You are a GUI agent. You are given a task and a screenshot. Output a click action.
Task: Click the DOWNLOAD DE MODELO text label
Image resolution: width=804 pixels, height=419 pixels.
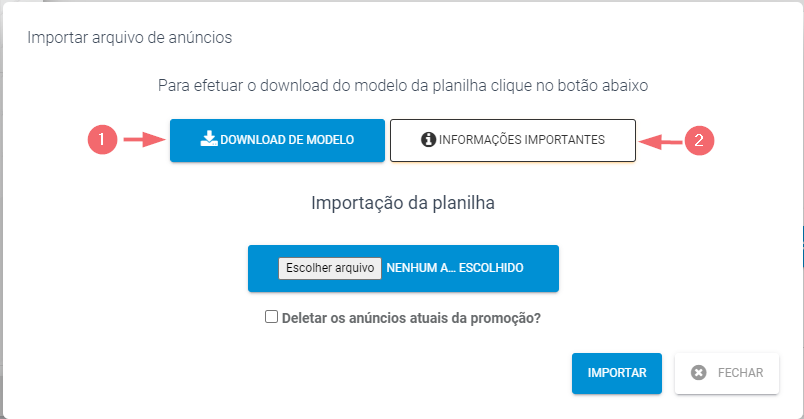coord(287,139)
